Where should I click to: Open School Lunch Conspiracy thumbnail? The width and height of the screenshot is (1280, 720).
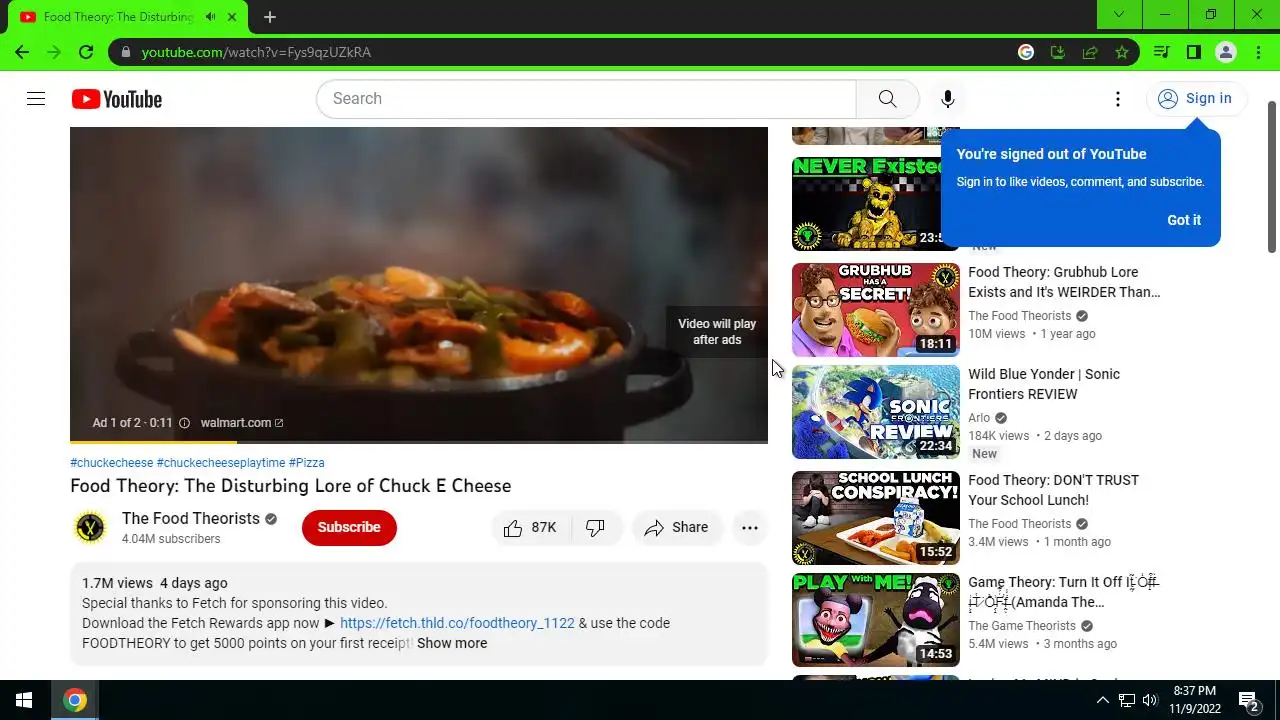click(876, 518)
